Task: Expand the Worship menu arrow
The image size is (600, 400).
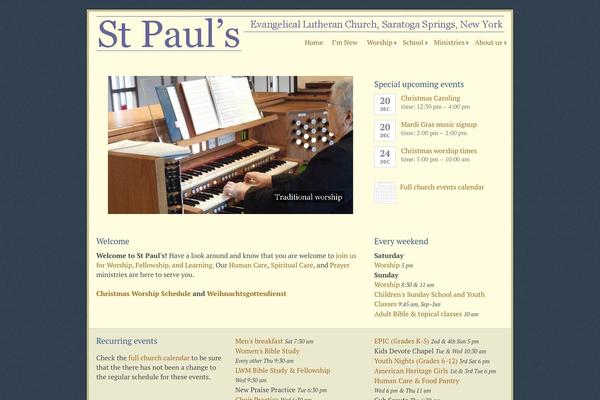Action: coord(395,43)
